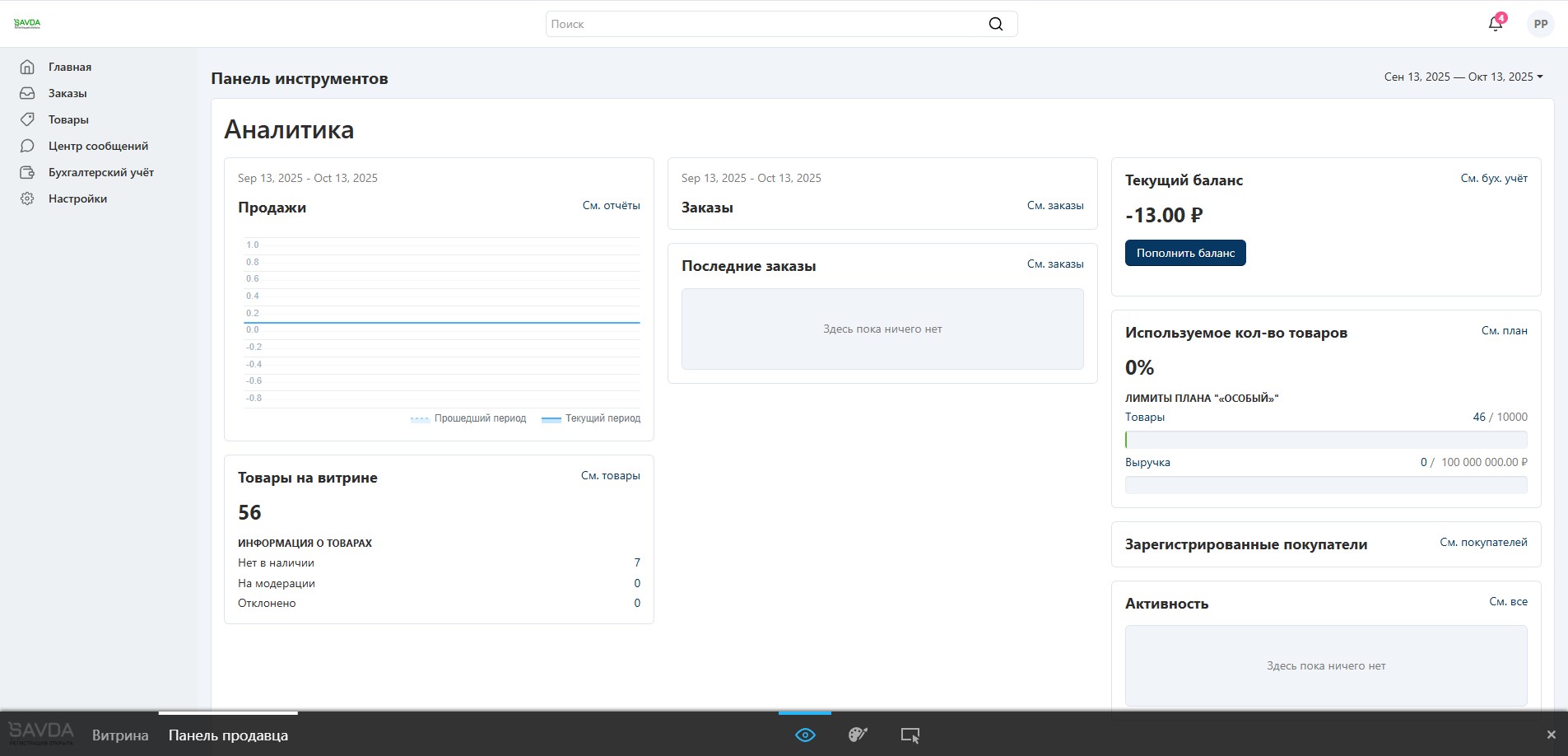Click the Orders inbox icon in sidebar
The width and height of the screenshot is (1568, 756).
(x=27, y=93)
